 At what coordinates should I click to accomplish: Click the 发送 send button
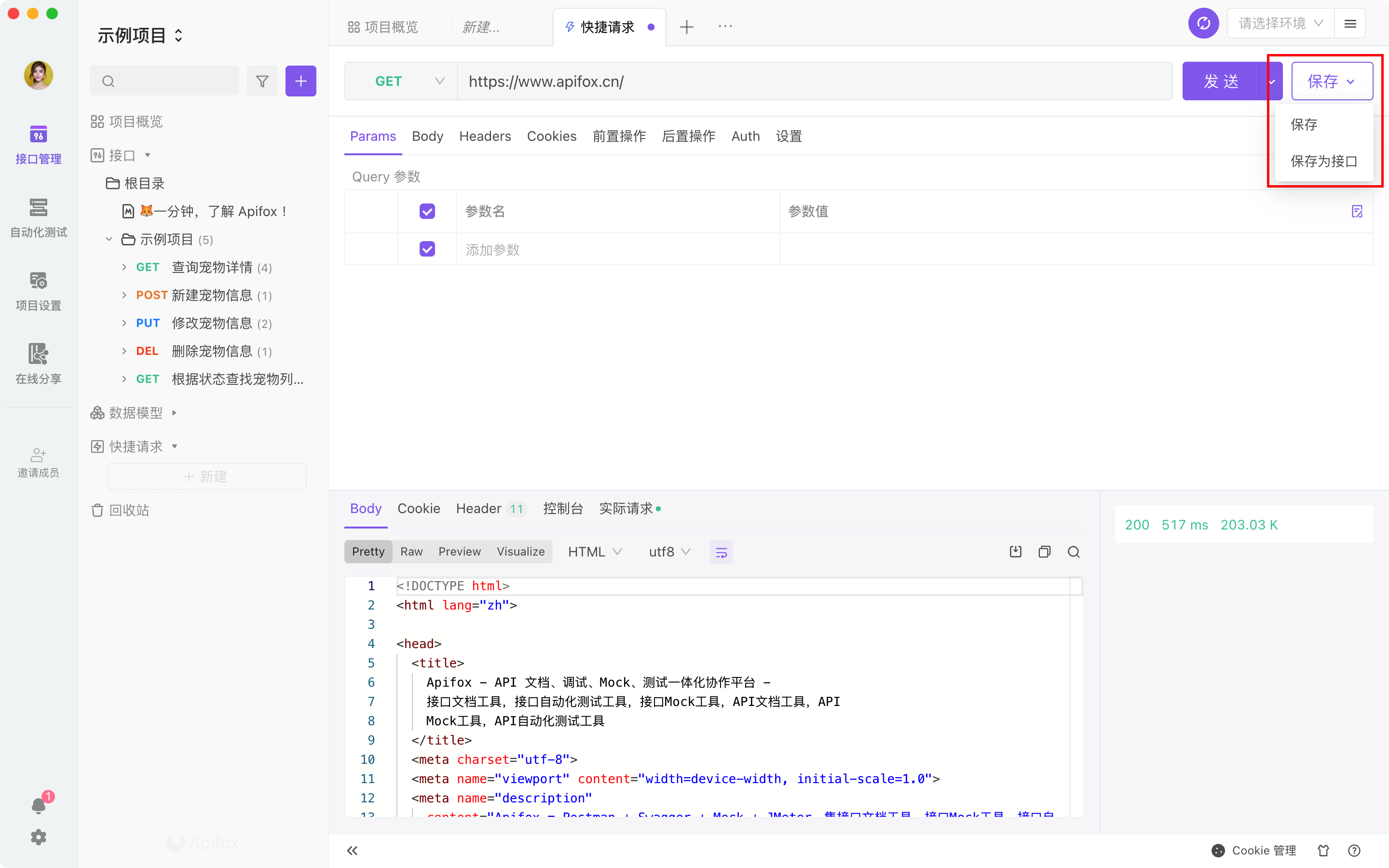1220,81
